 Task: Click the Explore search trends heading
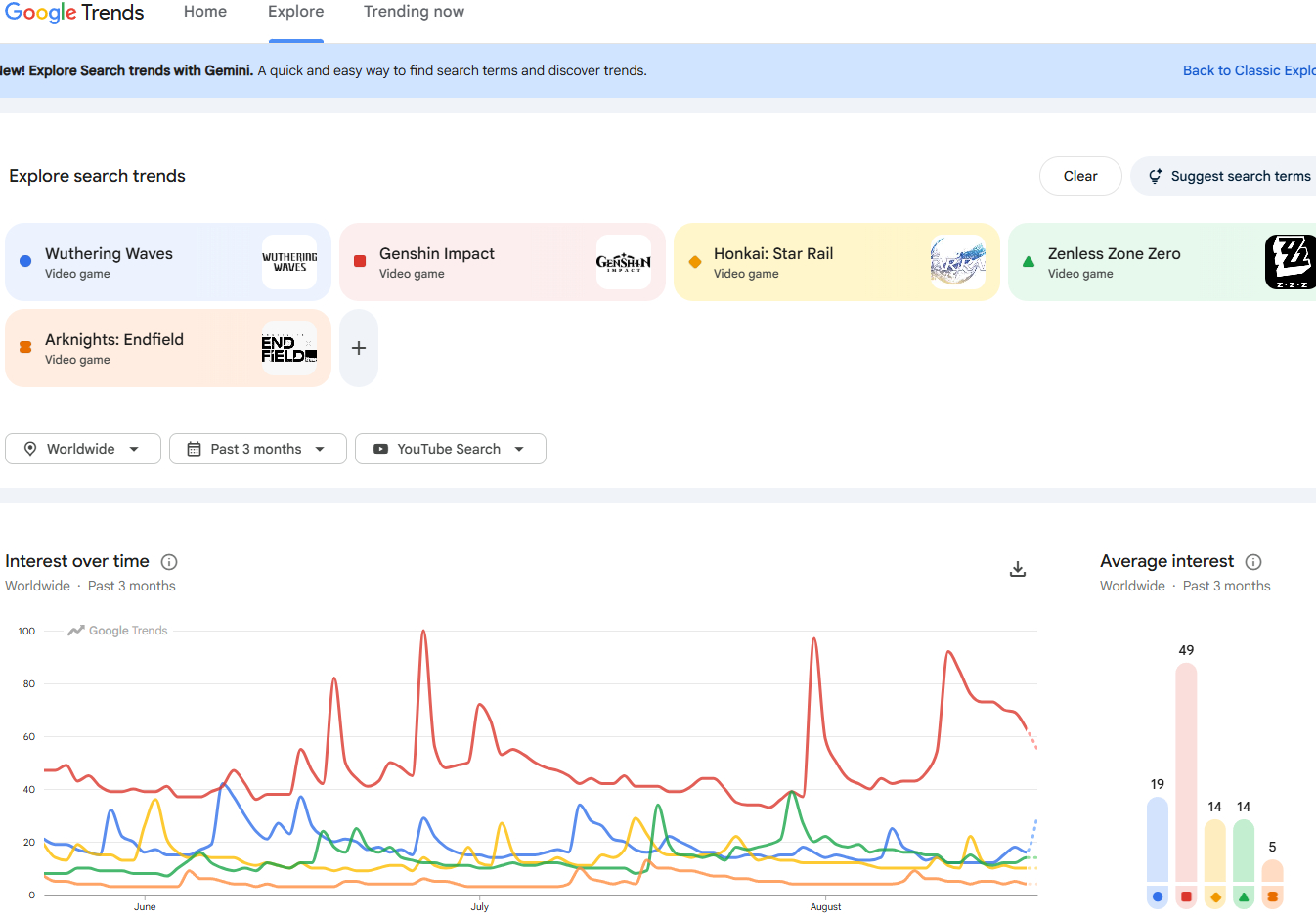point(97,176)
